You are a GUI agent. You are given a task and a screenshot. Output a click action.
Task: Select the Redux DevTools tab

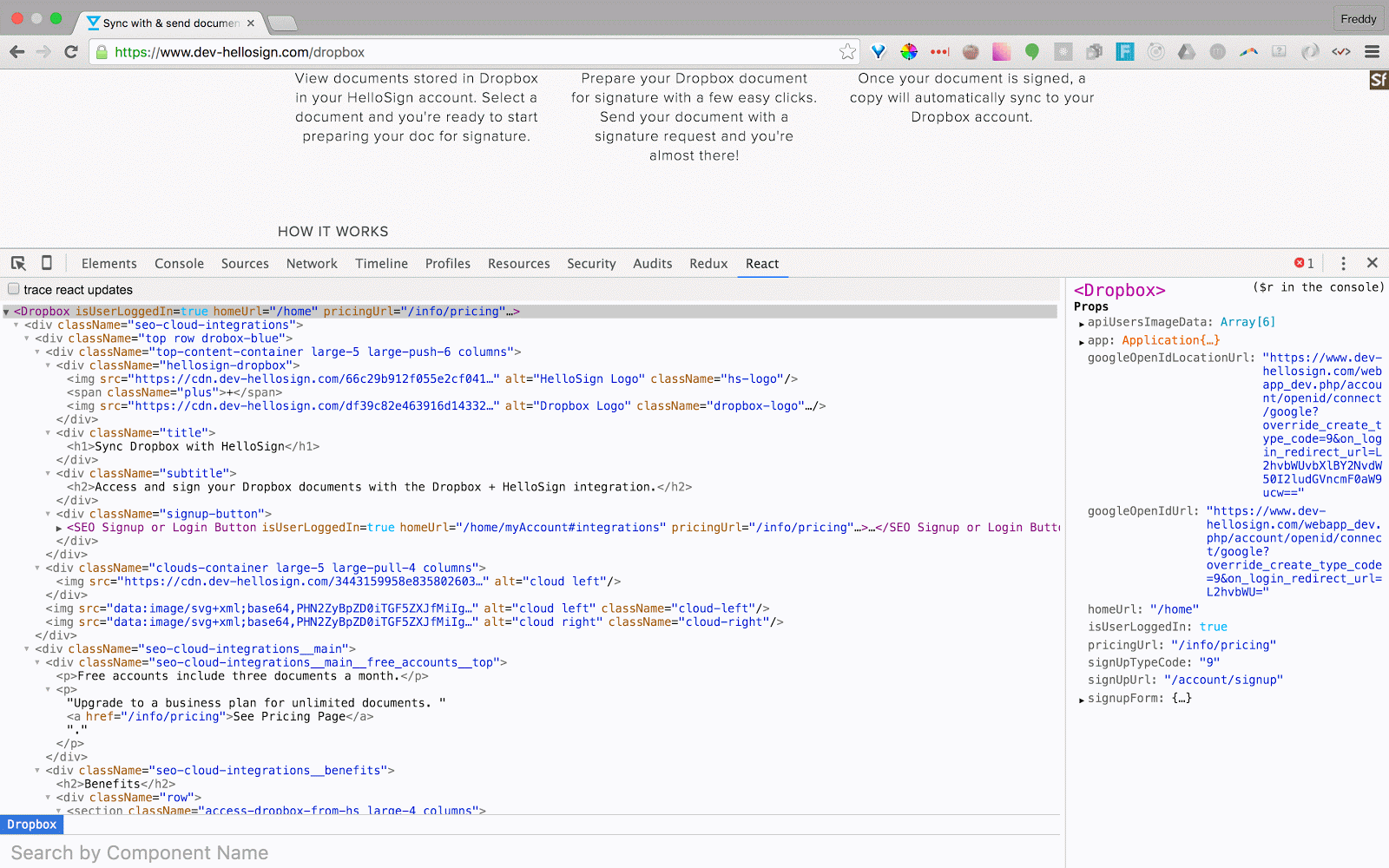[x=708, y=264]
